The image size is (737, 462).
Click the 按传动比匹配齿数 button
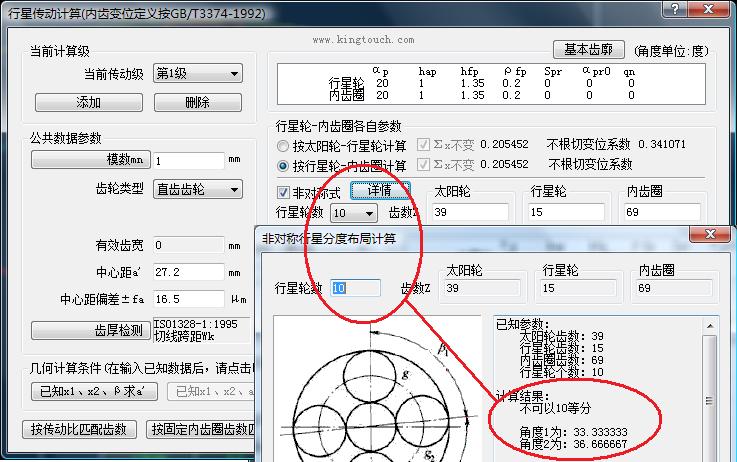pos(79,429)
